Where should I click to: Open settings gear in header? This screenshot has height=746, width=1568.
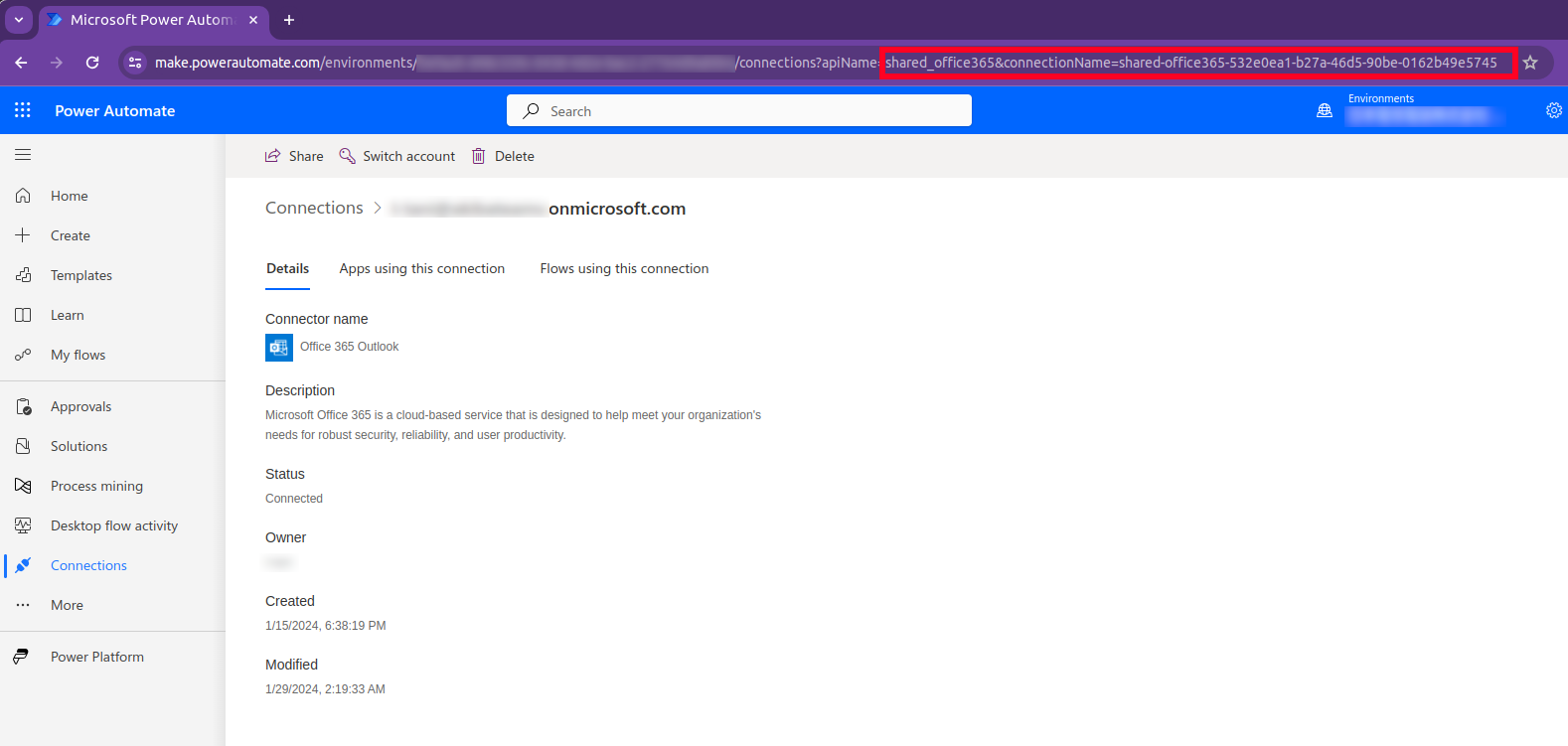pyautogui.click(x=1554, y=110)
